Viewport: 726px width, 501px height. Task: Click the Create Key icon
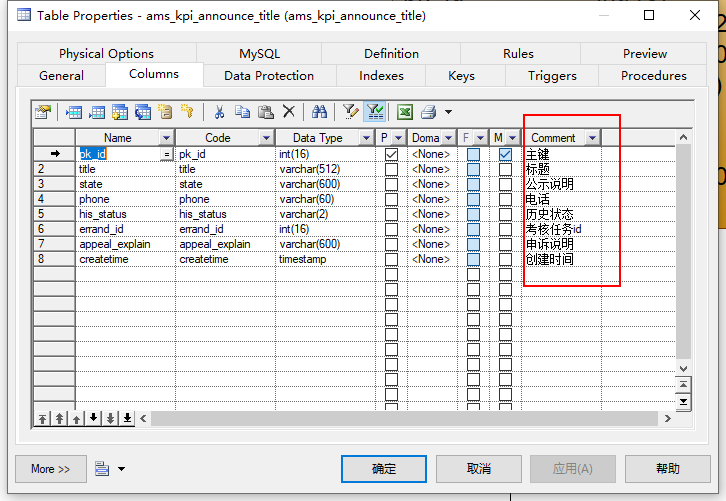(x=188, y=112)
